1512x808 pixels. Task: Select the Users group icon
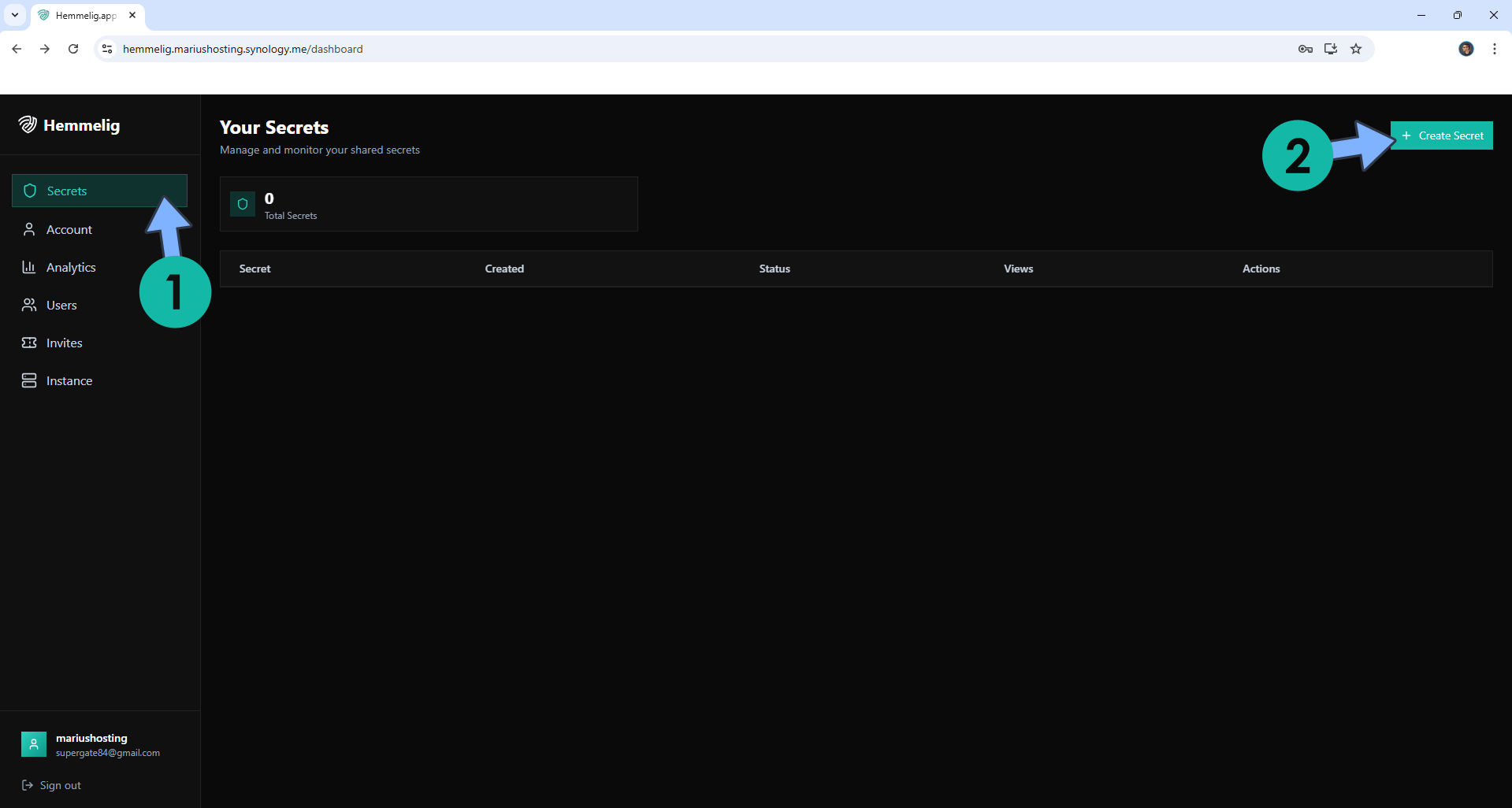[x=29, y=305]
